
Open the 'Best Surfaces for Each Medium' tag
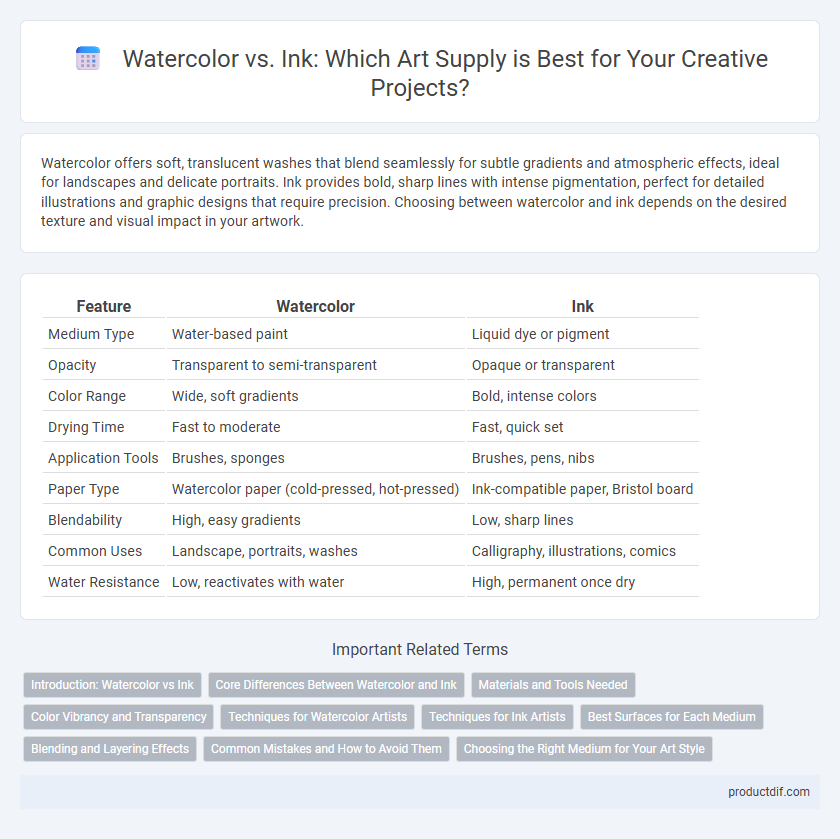click(x=672, y=717)
